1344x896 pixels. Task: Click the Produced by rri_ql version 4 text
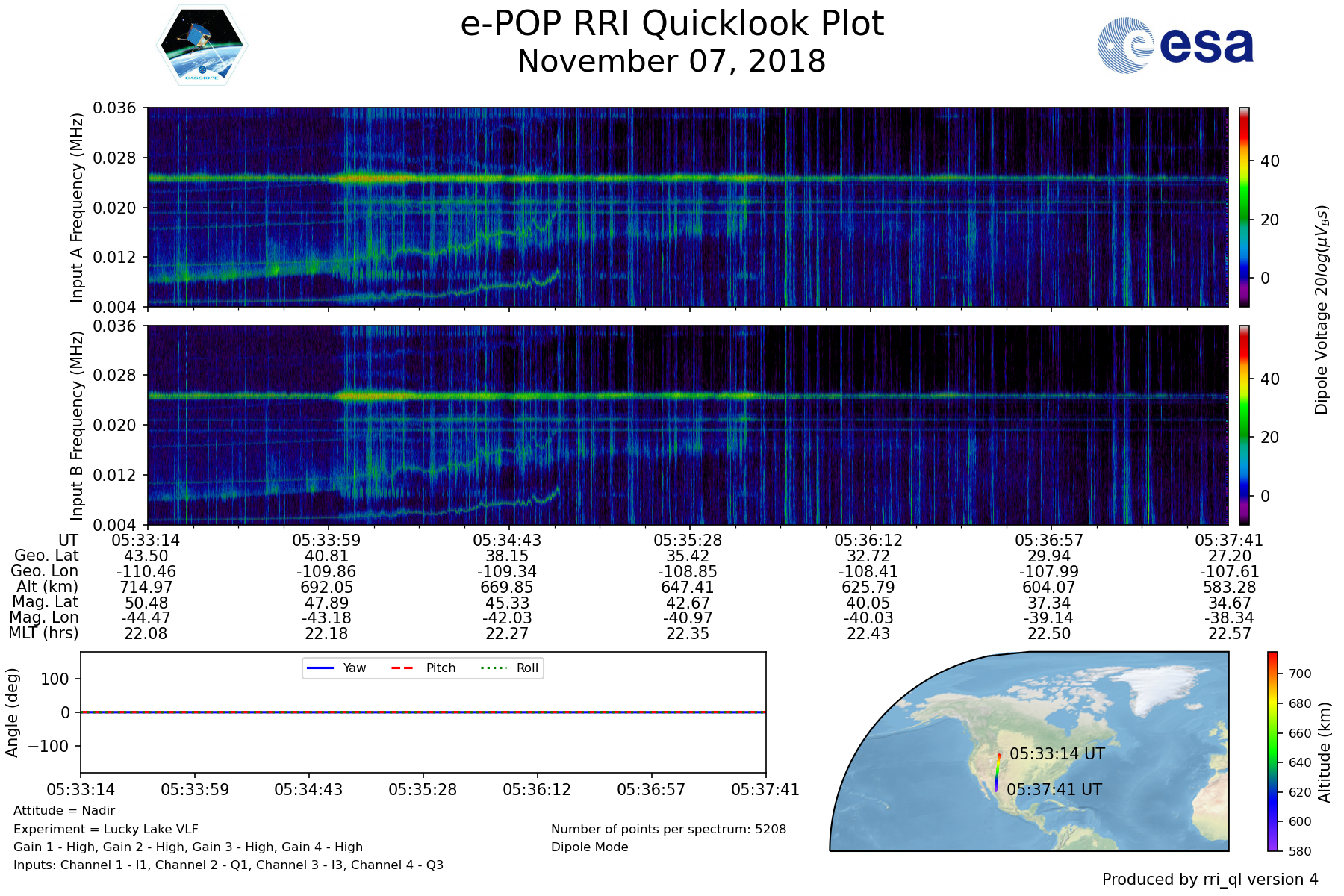tap(1210, 880)
